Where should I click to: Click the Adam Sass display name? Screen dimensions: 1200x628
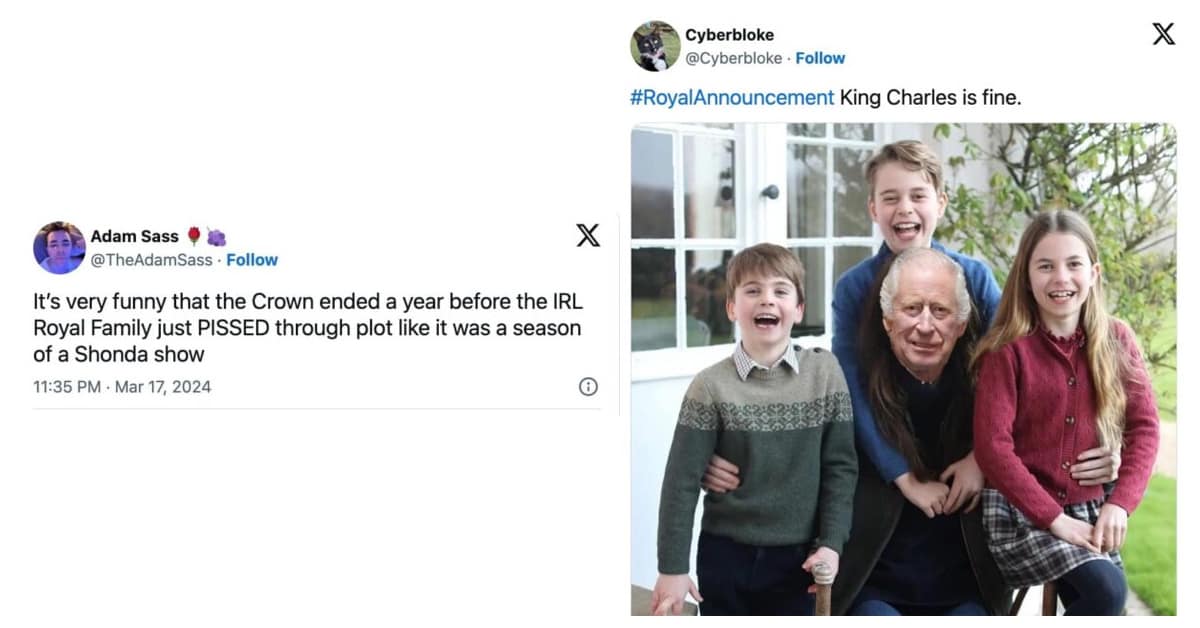pyautogui.click(x=134, y=237)
